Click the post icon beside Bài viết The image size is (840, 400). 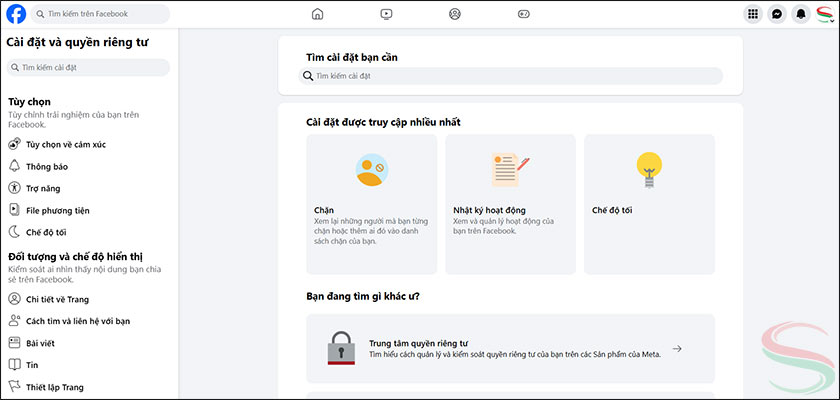(14, 343)
